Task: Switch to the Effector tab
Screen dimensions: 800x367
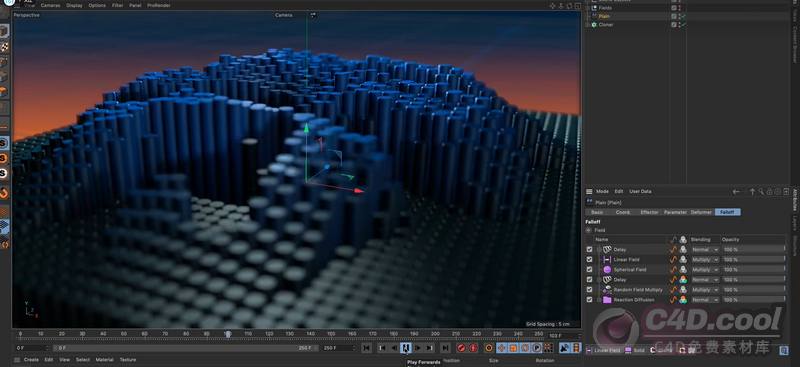Action: [x=649, y=212]
